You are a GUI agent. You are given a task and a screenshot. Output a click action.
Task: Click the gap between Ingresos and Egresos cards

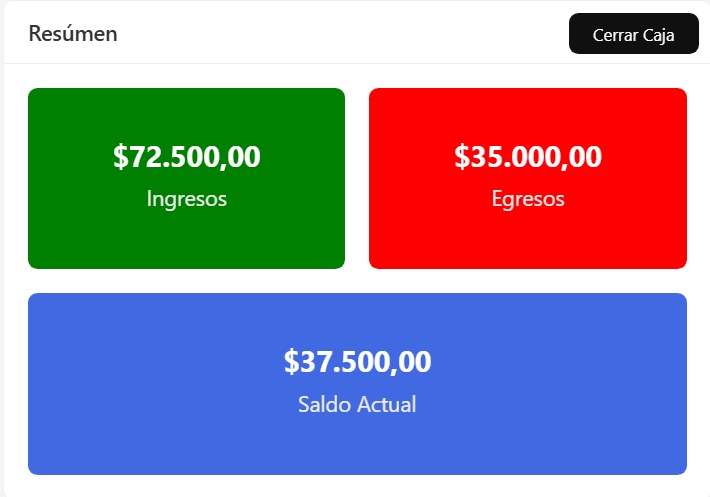click(x=357, y=178)
